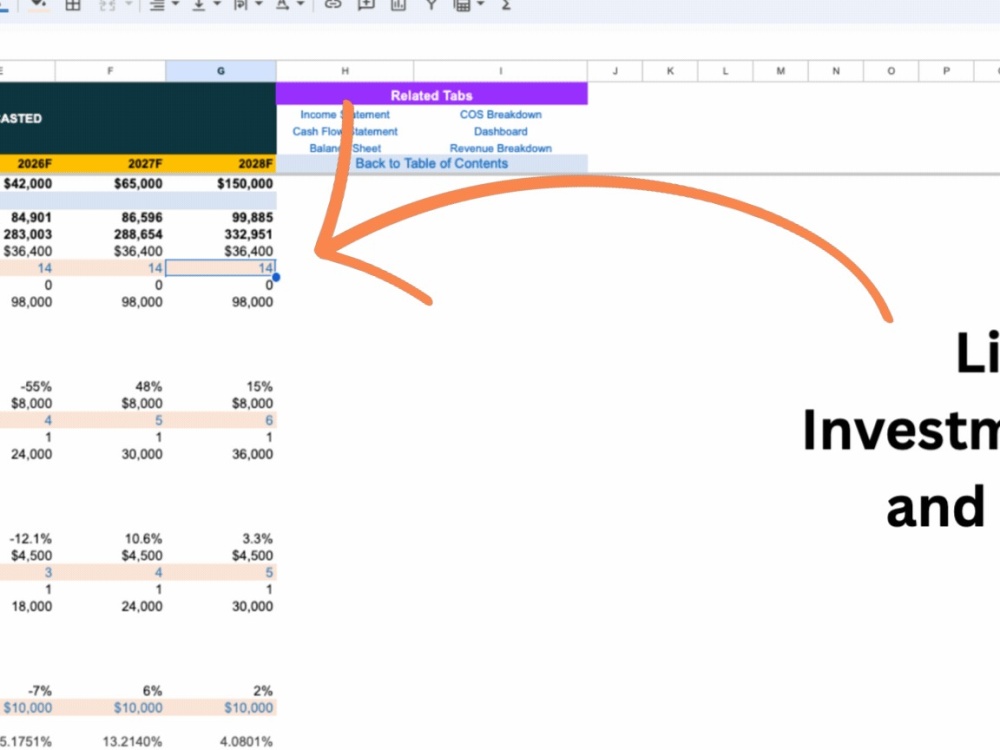
Task: Click Back to Table of Contents
Action: 432,163
